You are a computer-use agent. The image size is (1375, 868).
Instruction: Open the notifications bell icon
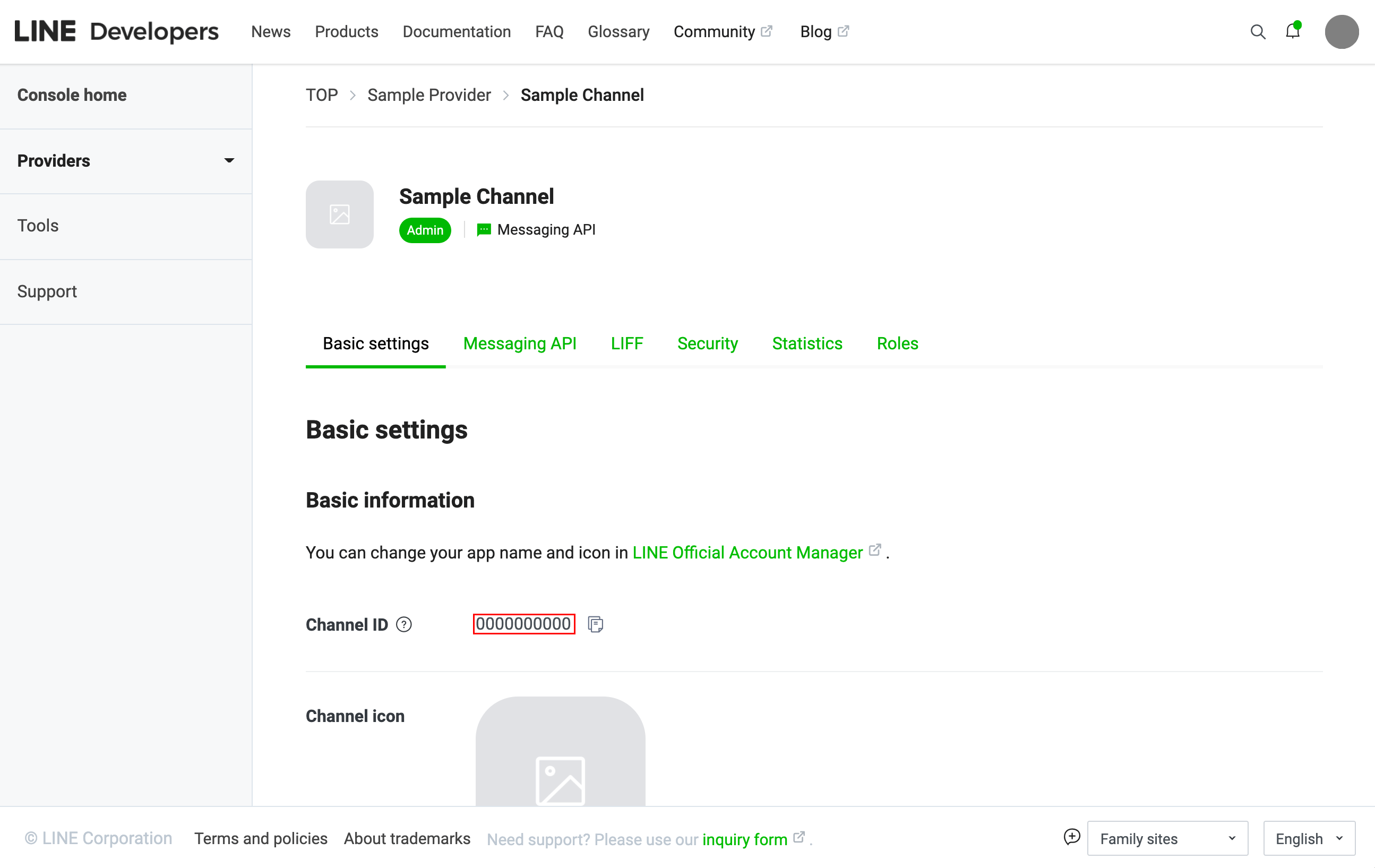1293,31
